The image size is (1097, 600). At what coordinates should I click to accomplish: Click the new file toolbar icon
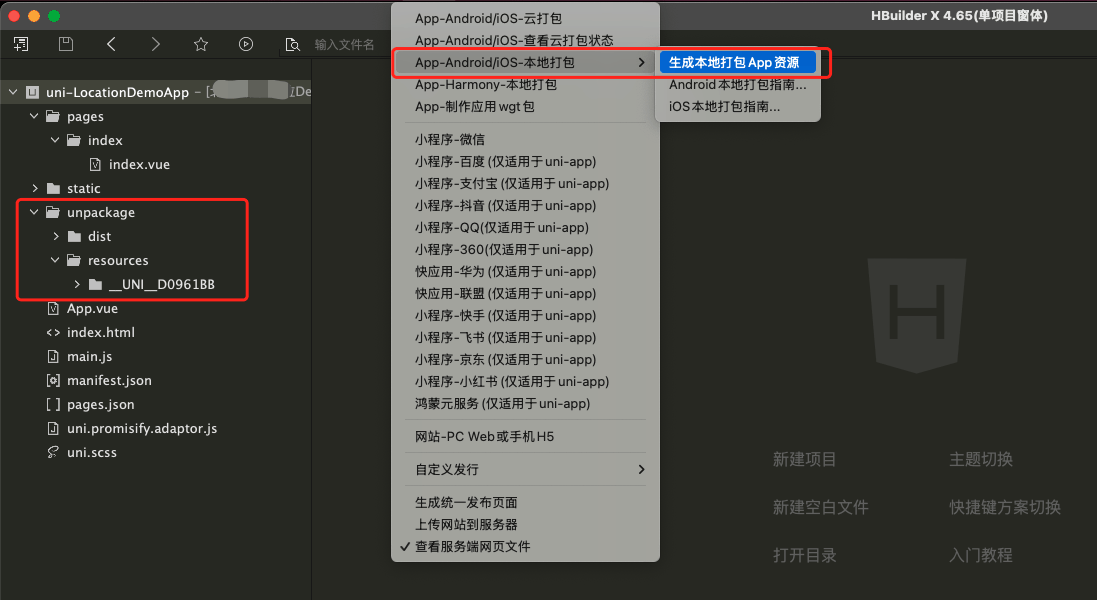pos(21,44)
